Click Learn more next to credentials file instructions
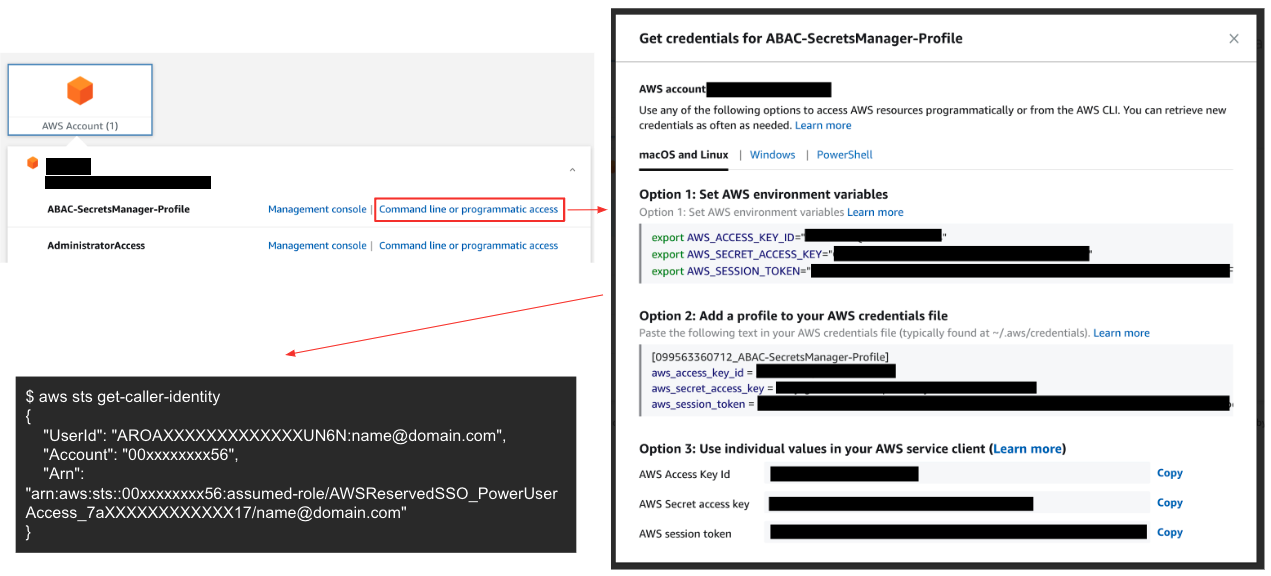Viewport: 1271px width, 576px height. pos(1121,332)
